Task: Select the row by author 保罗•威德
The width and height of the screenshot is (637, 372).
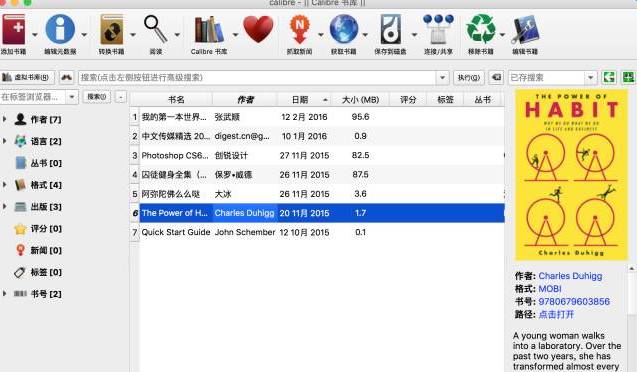Action: point(317,175)
